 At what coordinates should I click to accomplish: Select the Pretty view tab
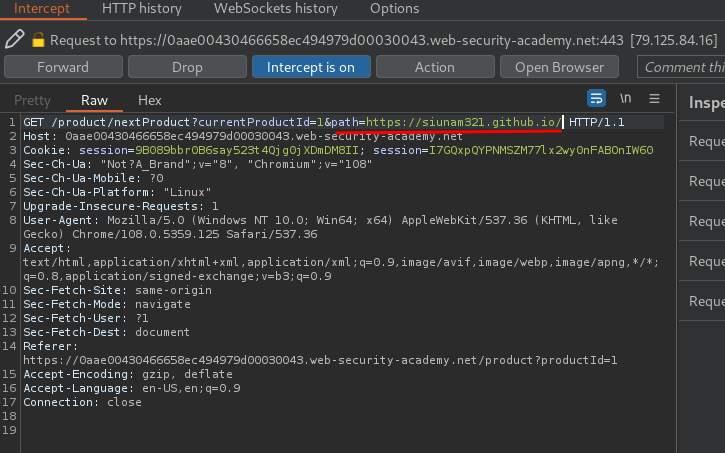click(x=32, y=100)
